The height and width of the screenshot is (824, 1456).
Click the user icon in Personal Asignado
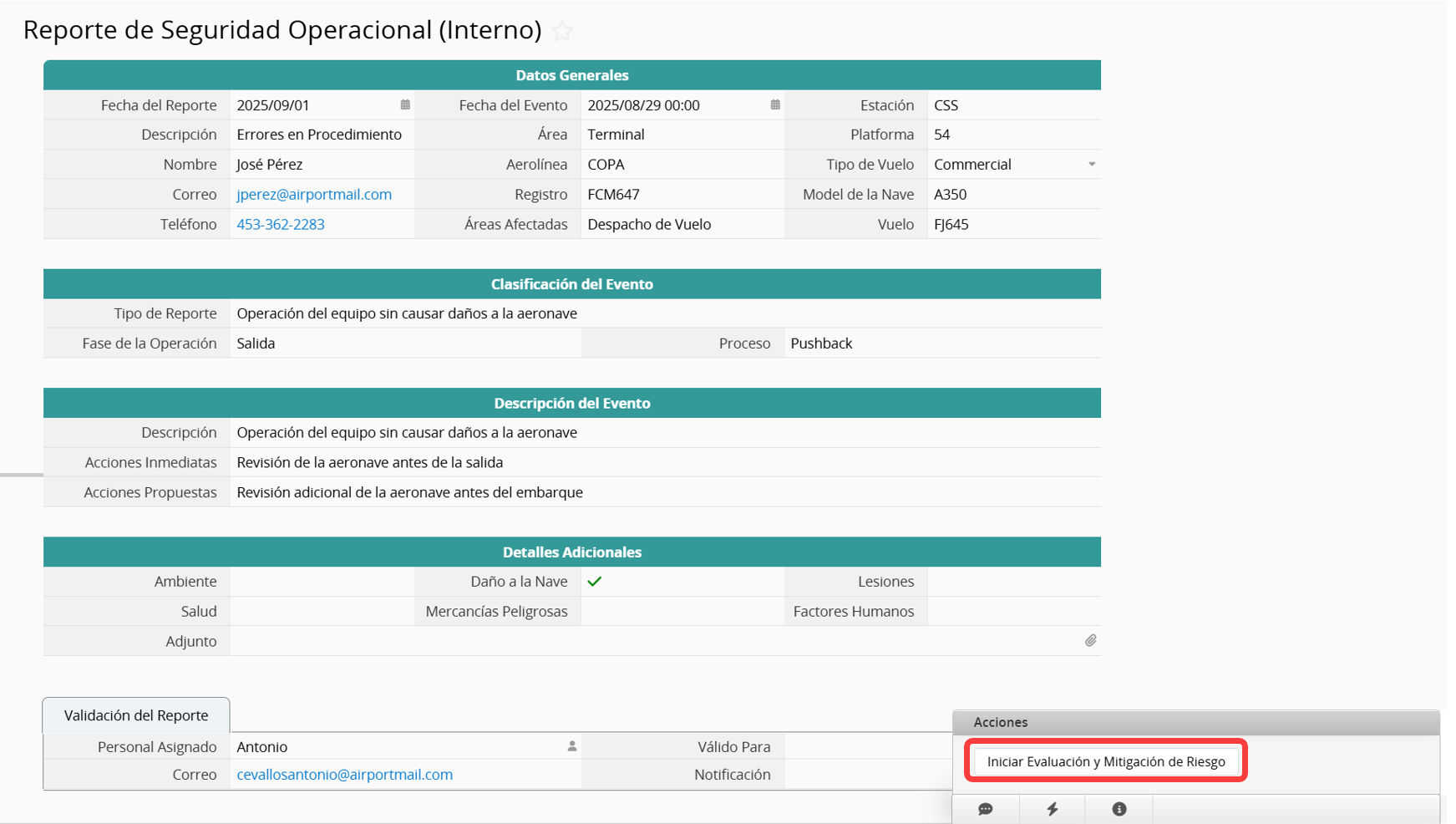[x=572, y=746]
